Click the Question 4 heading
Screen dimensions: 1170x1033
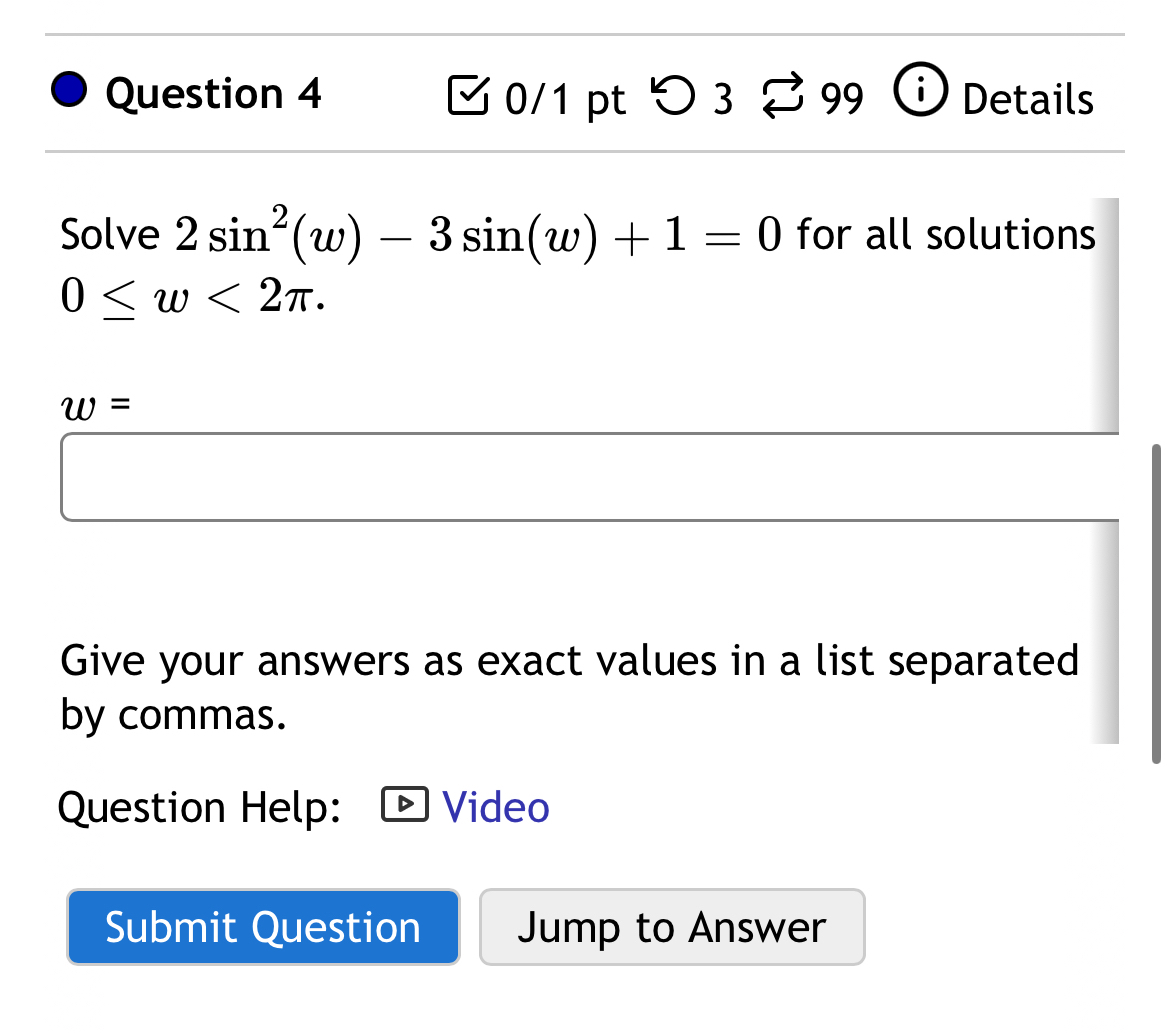(x=214, y=93)
